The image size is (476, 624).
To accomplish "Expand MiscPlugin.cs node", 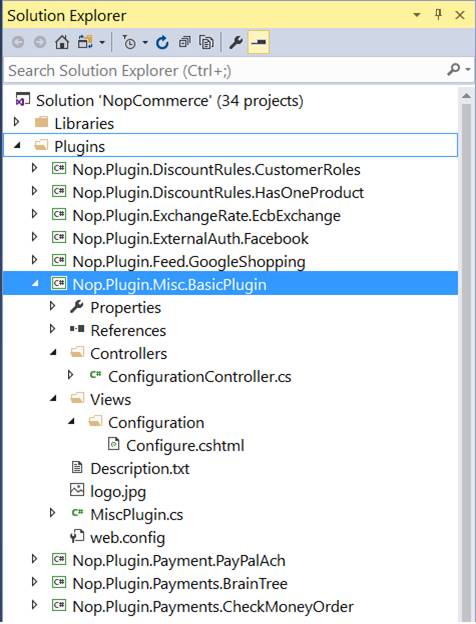I will tap(52, 513).
